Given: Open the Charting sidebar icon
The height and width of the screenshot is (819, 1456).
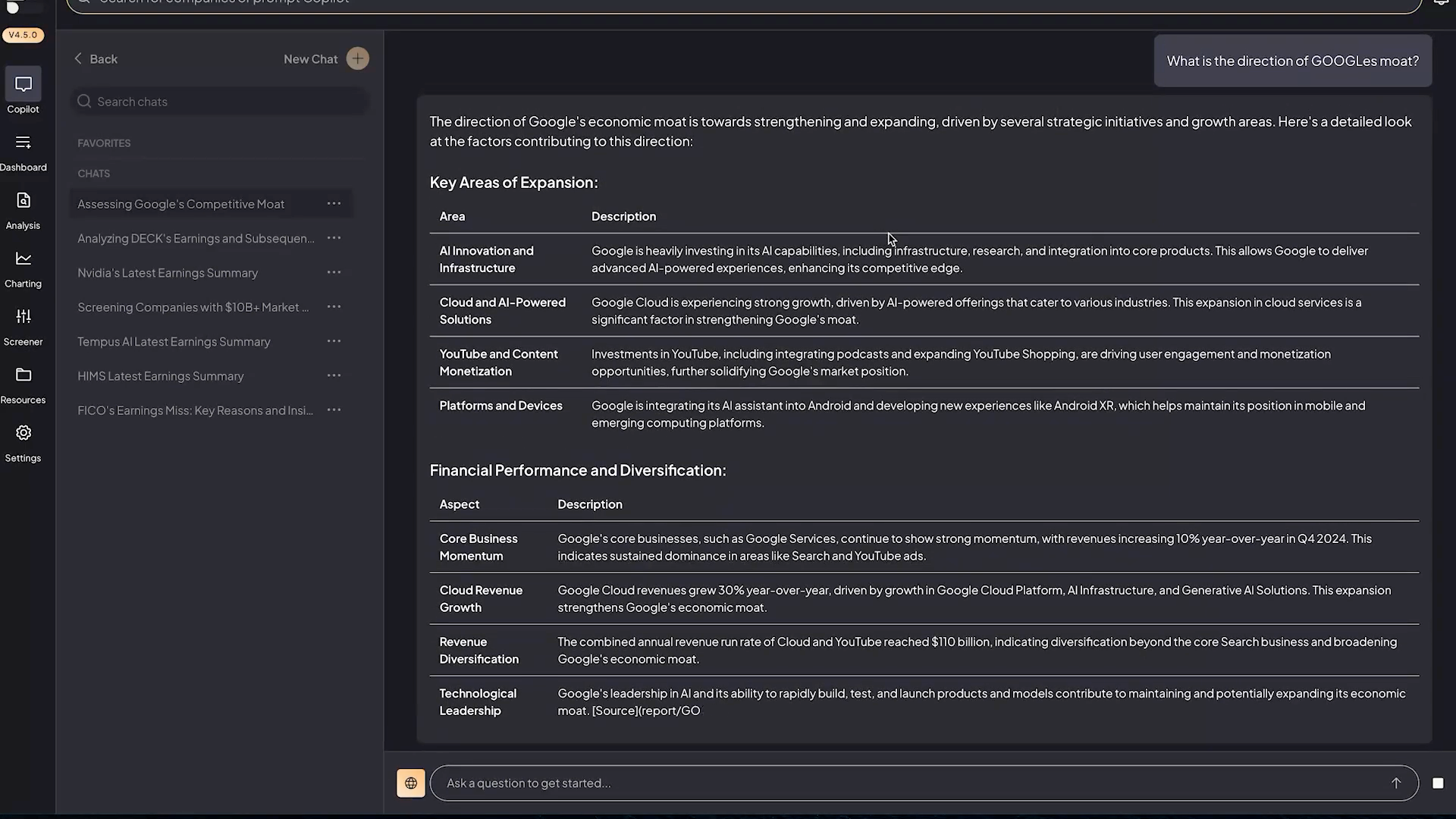Looking at the screenshot, I should [x=23, y=259].
